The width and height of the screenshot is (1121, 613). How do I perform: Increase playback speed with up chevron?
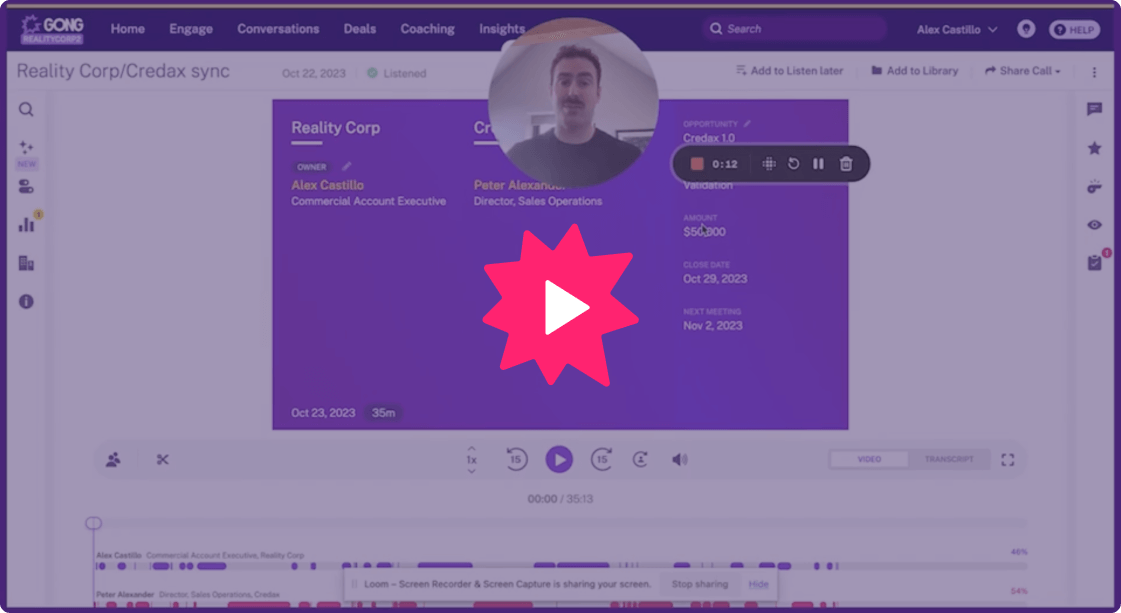pyautogui.click(x=471, y=449)
